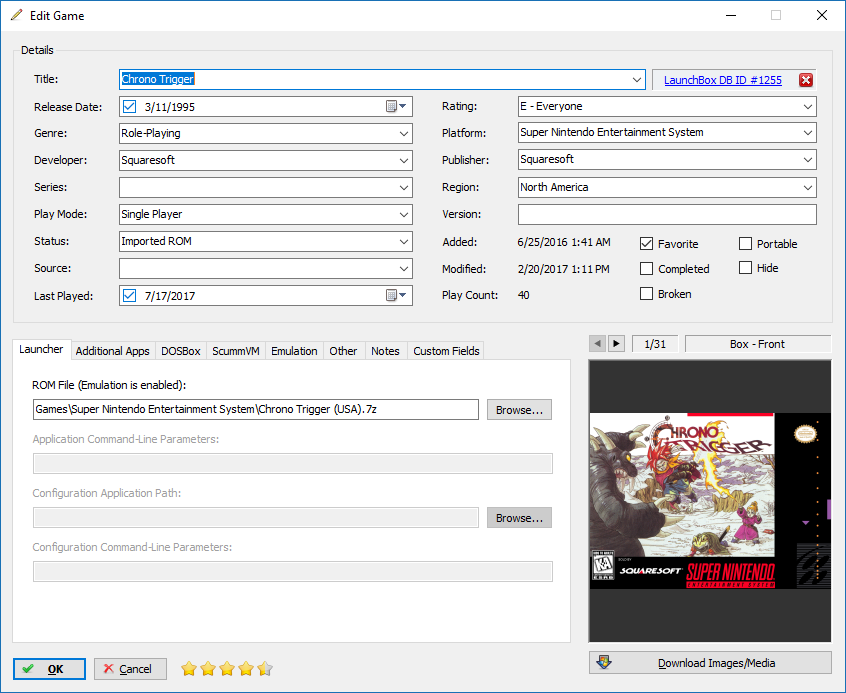Minimize the Edit Game window
Viewport: 846px width, 693px height.
(731, 15)
